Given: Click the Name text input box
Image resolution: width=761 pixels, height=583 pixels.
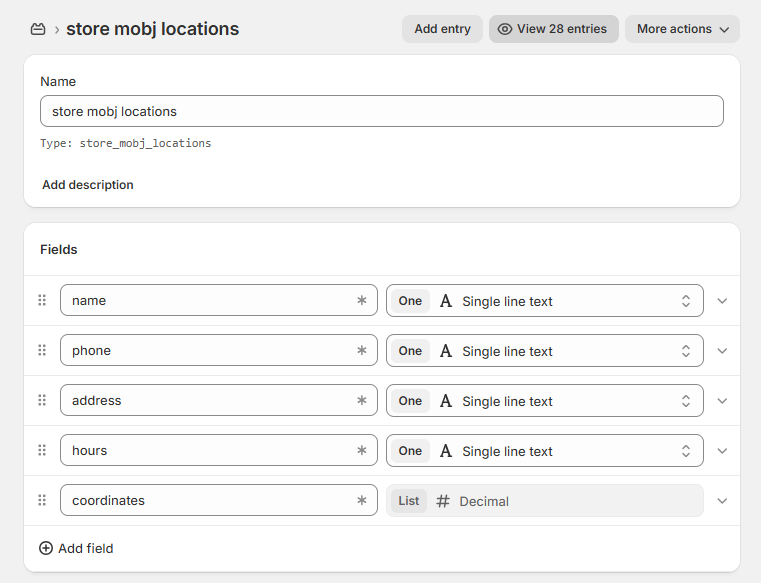Looking at the screenshot, I should point(381,111).
